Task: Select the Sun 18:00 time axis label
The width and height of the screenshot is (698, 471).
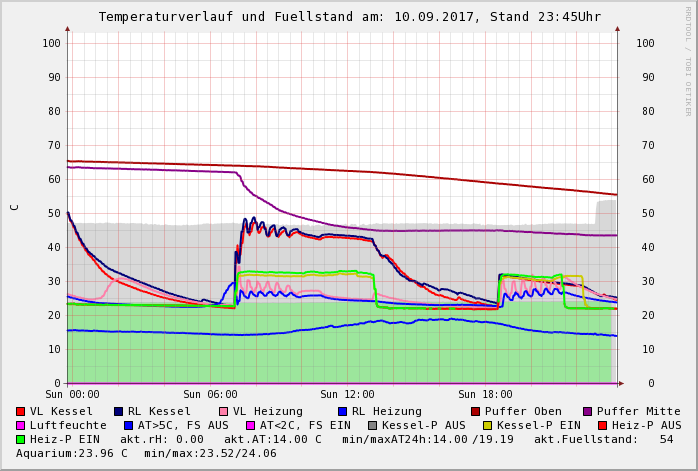Action: (485, 395)
